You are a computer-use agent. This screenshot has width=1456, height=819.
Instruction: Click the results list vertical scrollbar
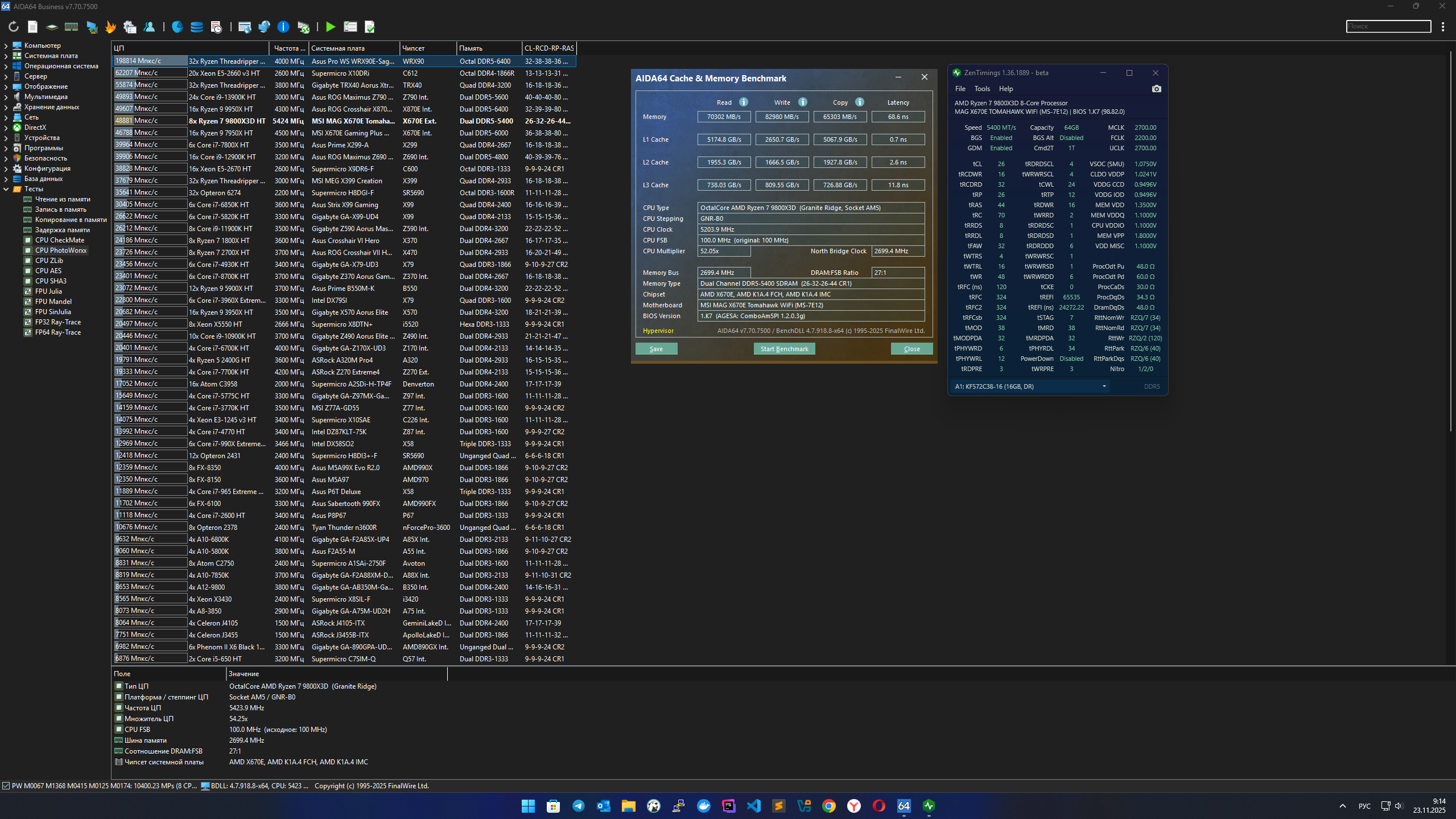pos(1450,239)
